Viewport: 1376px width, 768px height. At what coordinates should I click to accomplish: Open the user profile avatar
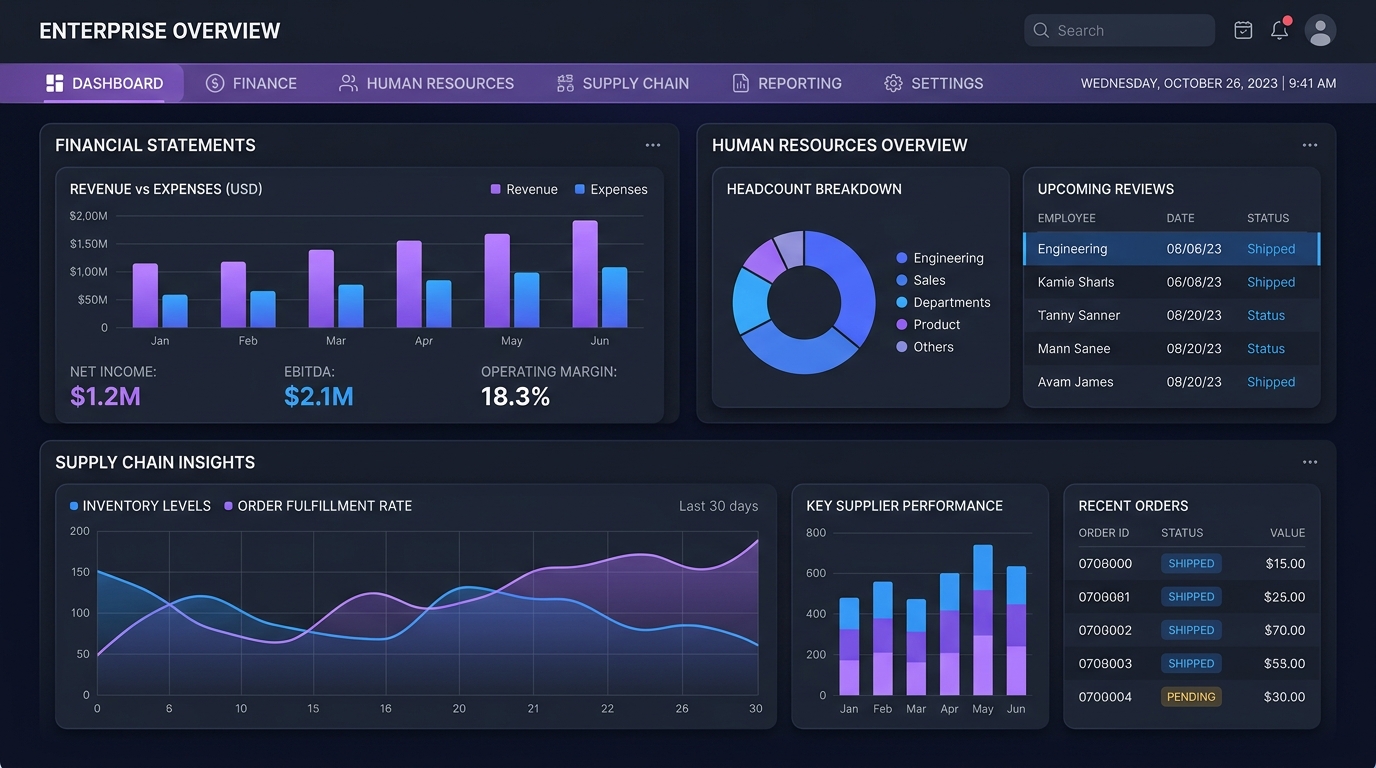pos(1320,30)
